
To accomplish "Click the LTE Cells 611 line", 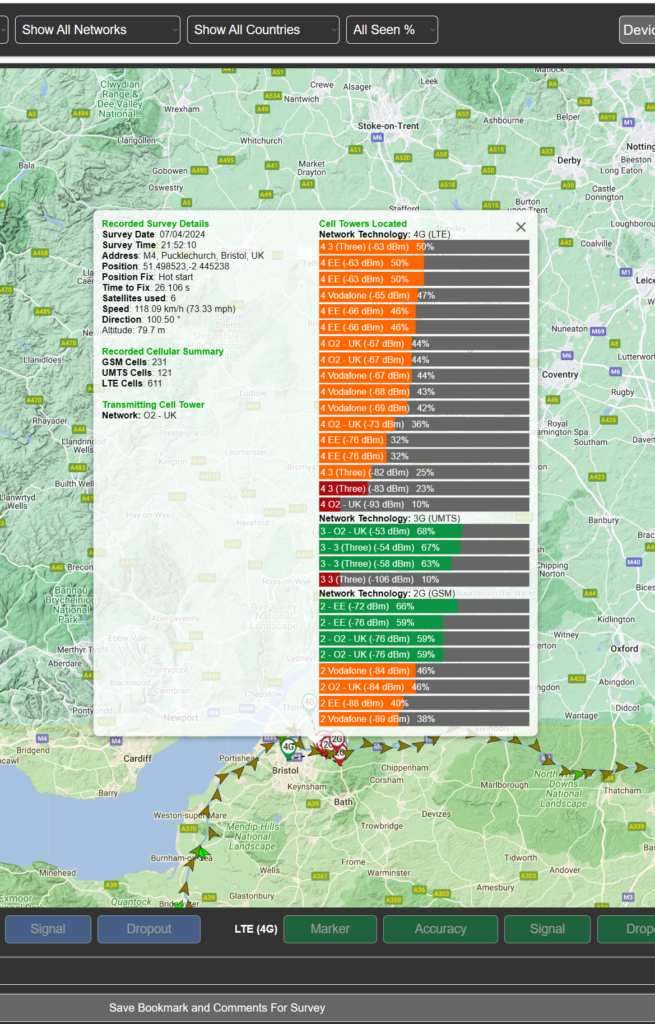I will tap(132, 383).
